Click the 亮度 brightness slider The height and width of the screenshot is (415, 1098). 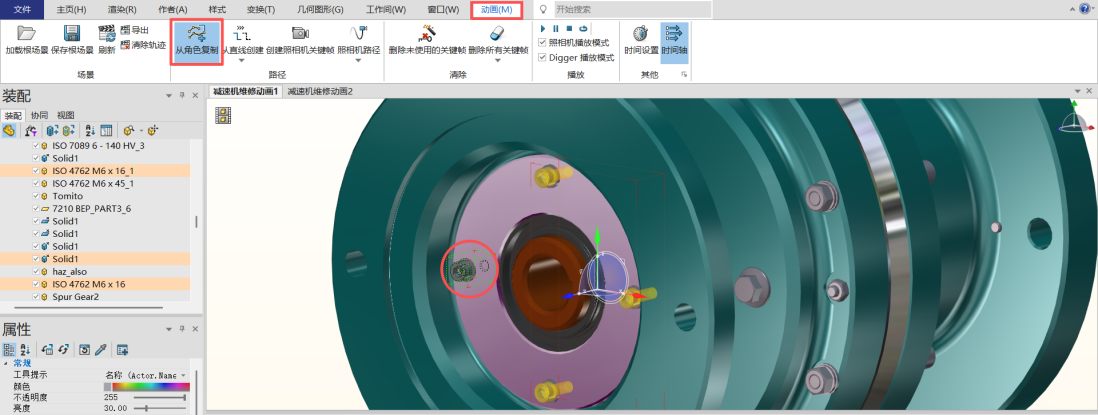tap(160, 407)
